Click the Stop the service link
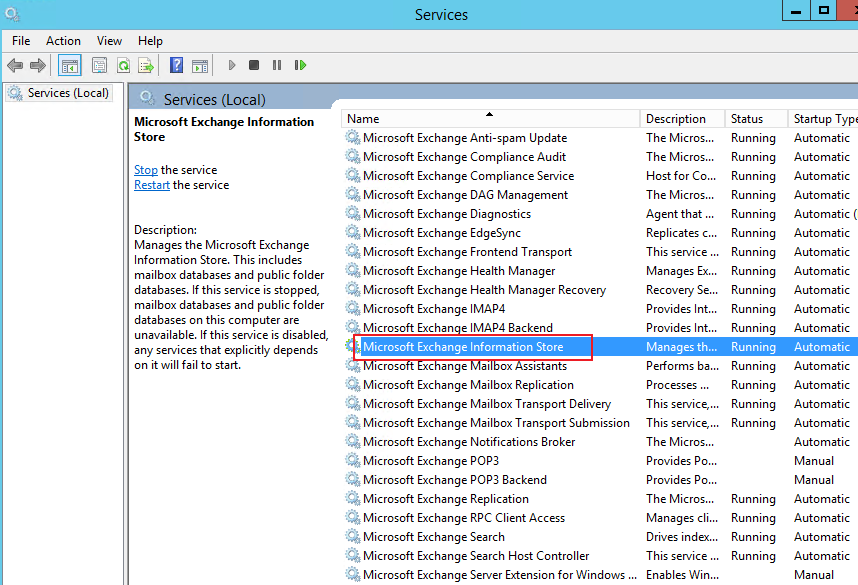858x585 pixels. click(146, 170)
